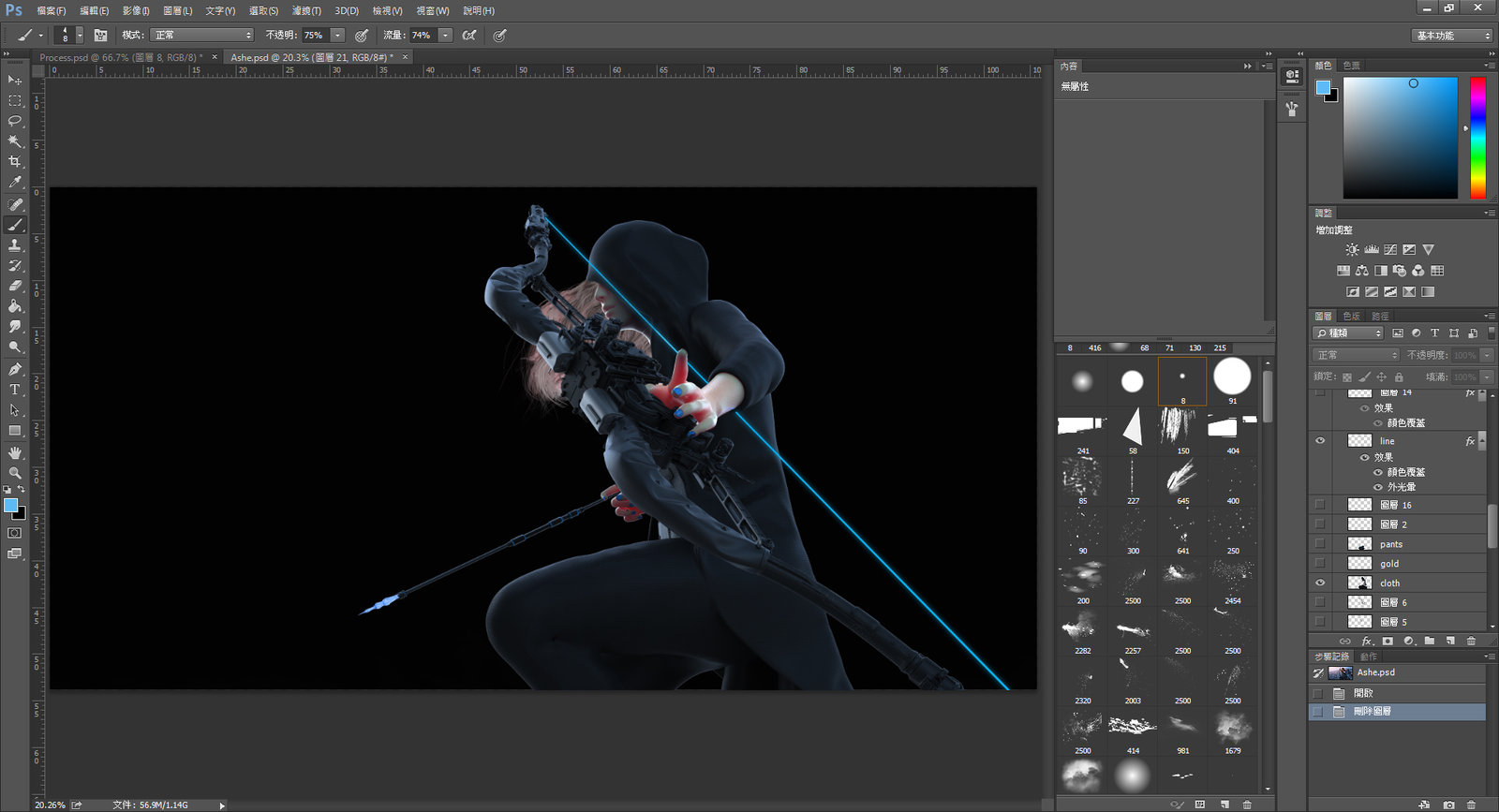Open the flow 74% slider dropdown
The image size is (1499, 812).
(x=445, y=35)
